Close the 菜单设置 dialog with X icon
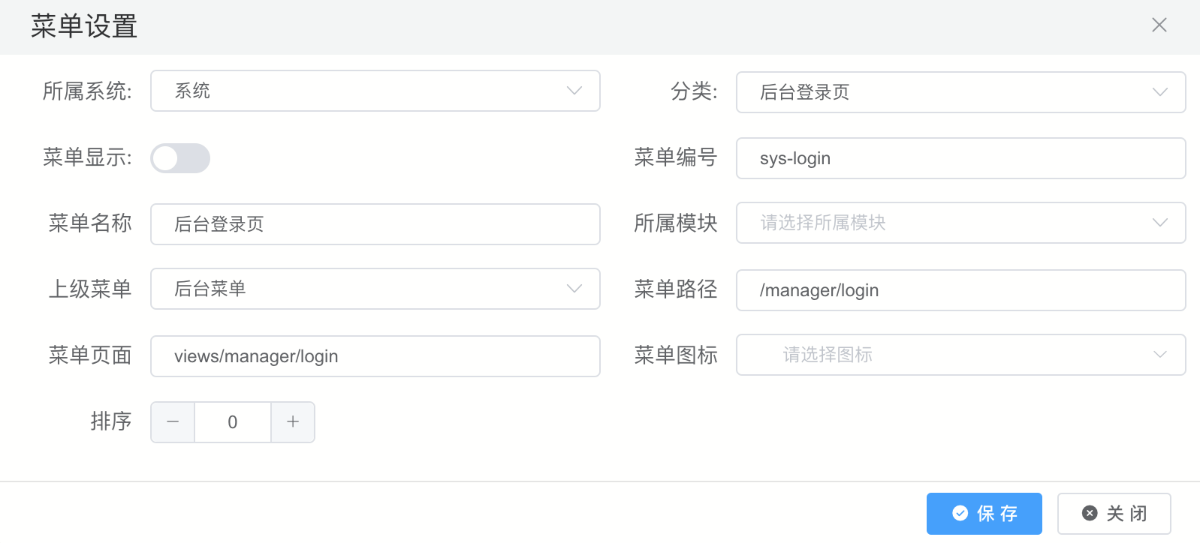 point(1159,25)
